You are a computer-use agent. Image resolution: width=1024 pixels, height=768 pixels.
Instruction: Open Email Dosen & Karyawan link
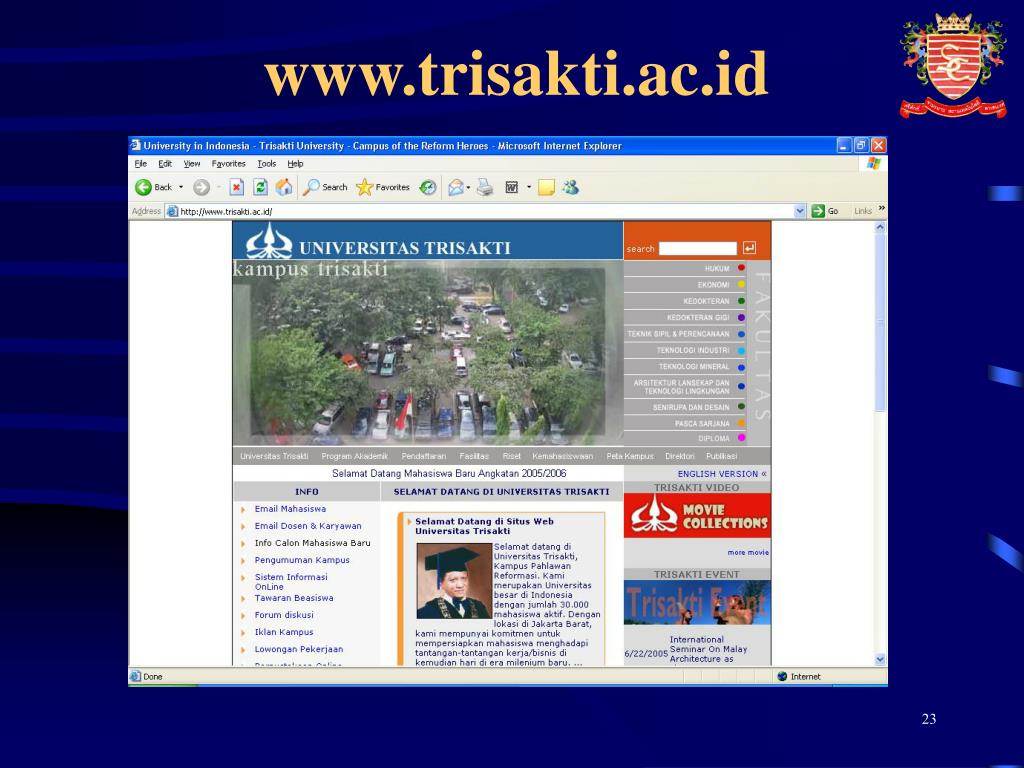(x=308, y=526)
